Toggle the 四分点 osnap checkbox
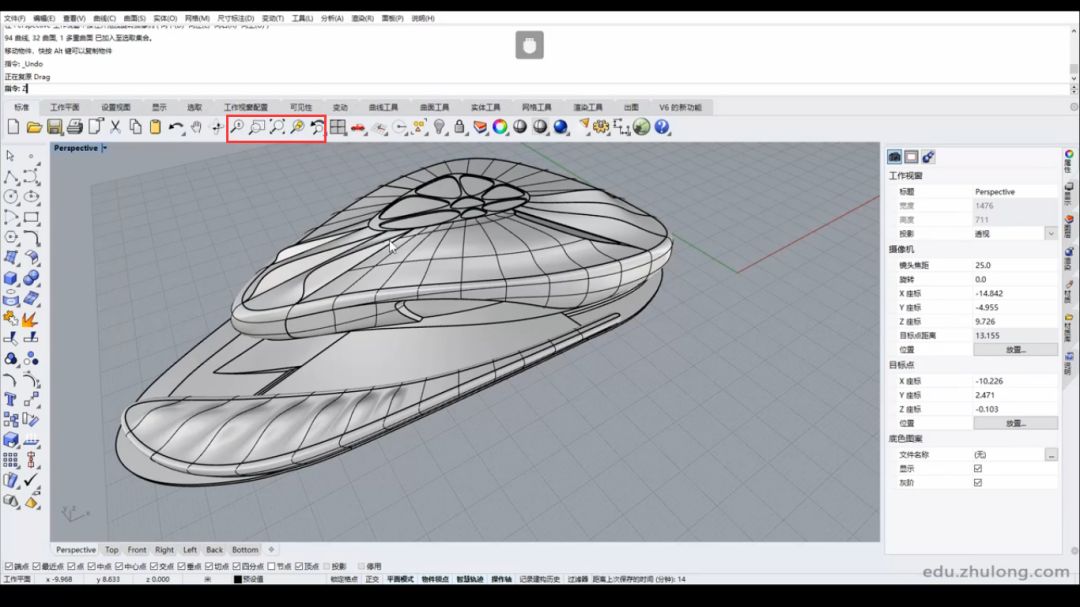The height and width of the screenshot is (607, 1080). 236,566
